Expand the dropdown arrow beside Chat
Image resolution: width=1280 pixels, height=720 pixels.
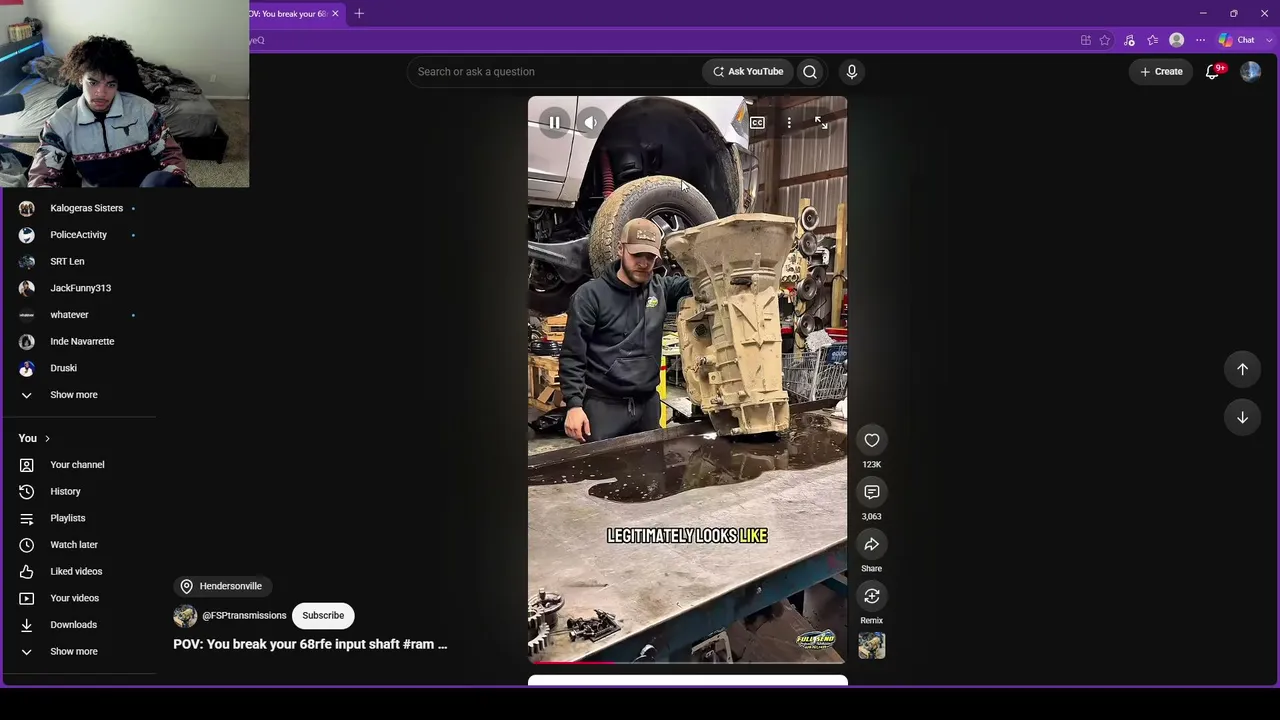point(1267,40)
